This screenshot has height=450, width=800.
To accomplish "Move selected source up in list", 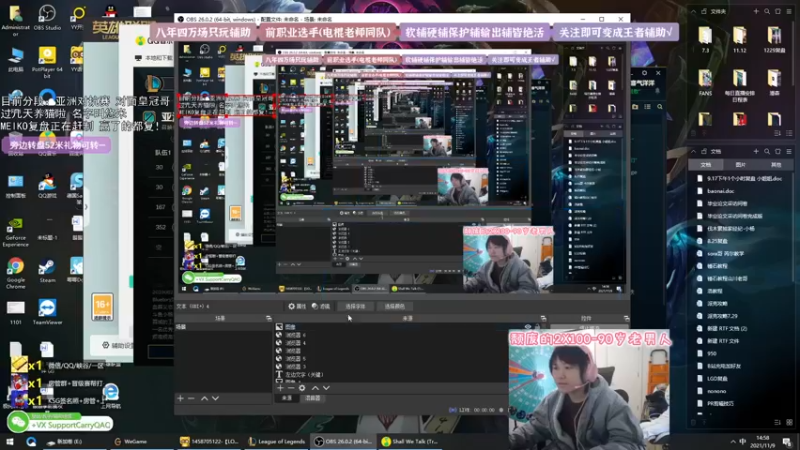I will [315, 388].
